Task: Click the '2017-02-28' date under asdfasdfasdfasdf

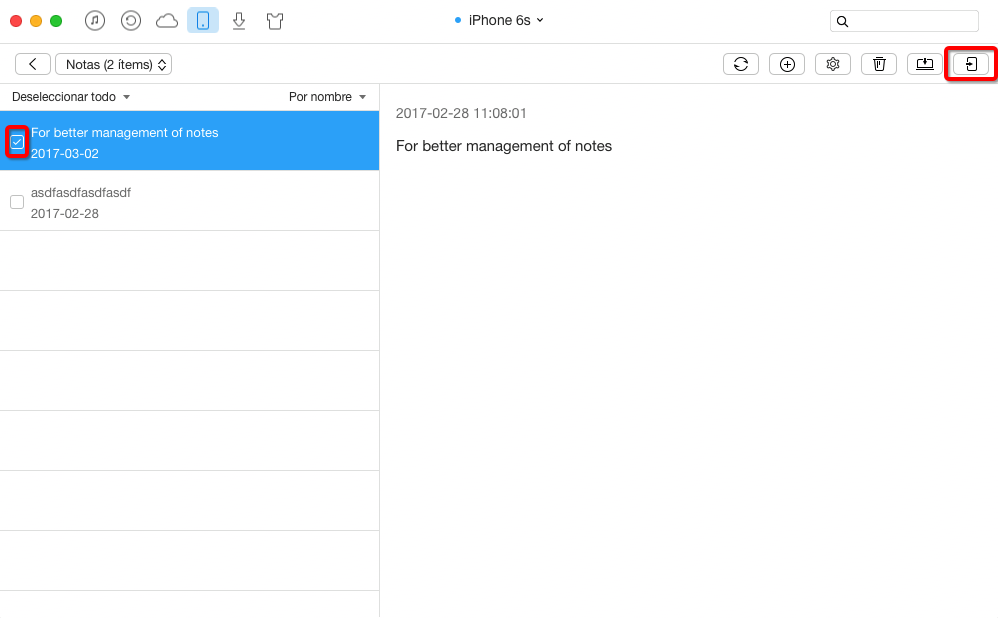Action: pos(65,213)
